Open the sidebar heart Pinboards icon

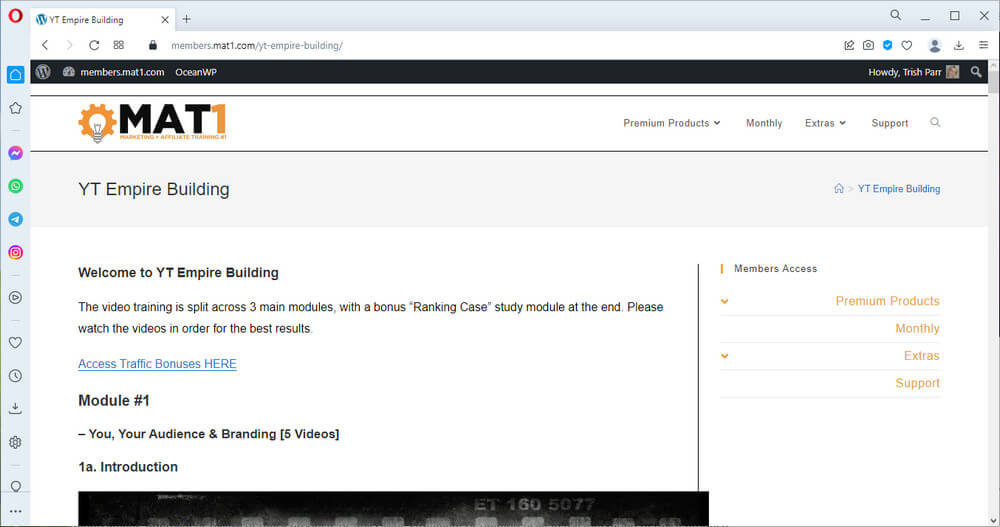click(x=15, y=343)
